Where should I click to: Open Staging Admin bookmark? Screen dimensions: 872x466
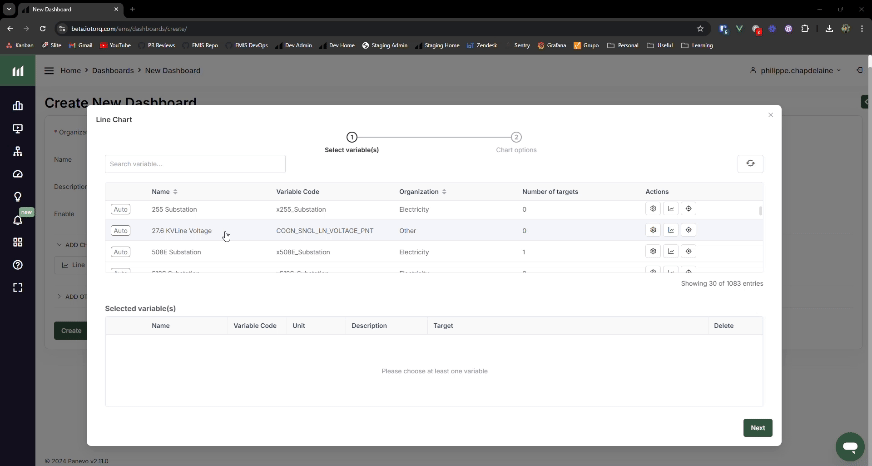[385, 46]
